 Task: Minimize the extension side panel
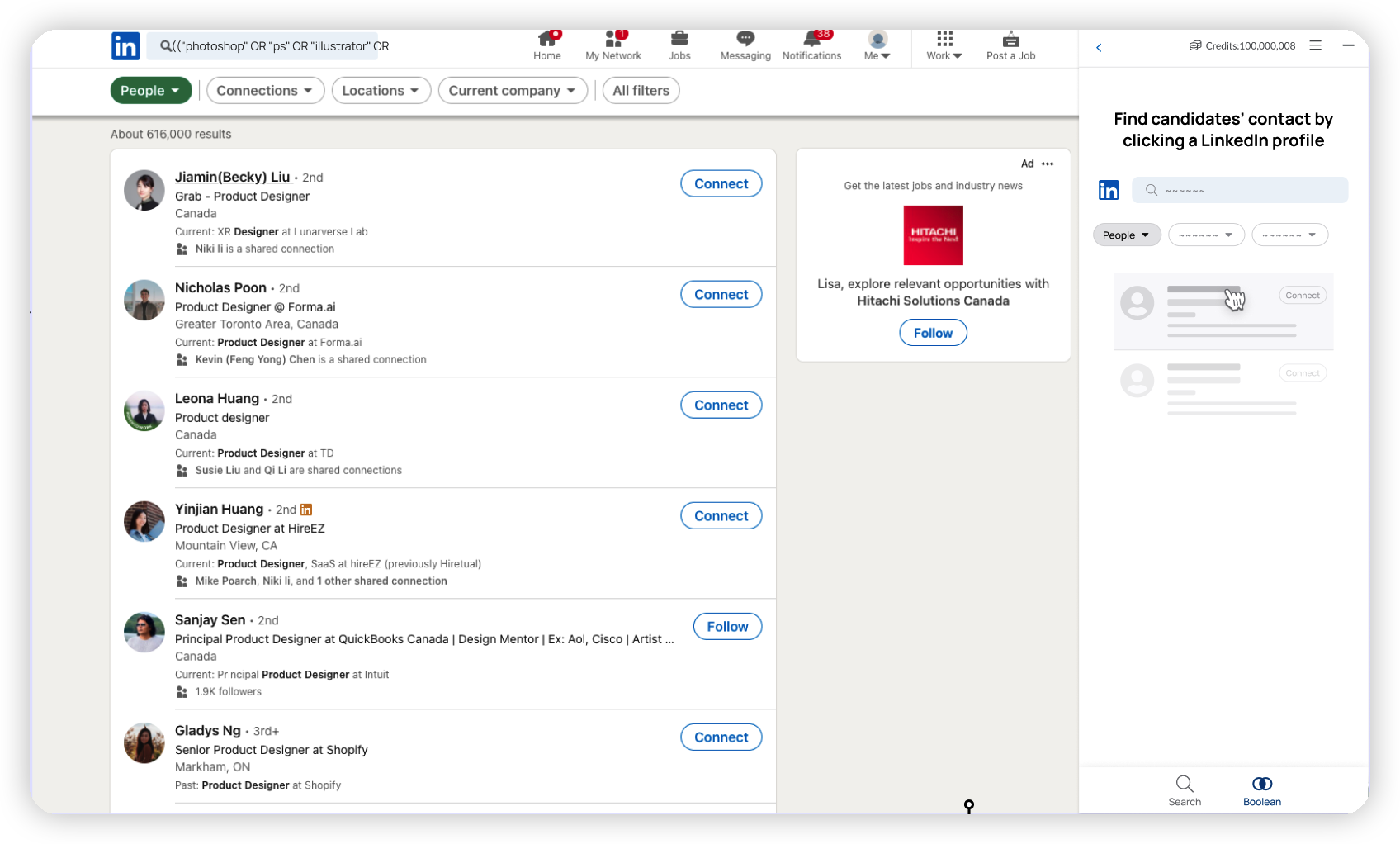click(x=1348, y=45)
